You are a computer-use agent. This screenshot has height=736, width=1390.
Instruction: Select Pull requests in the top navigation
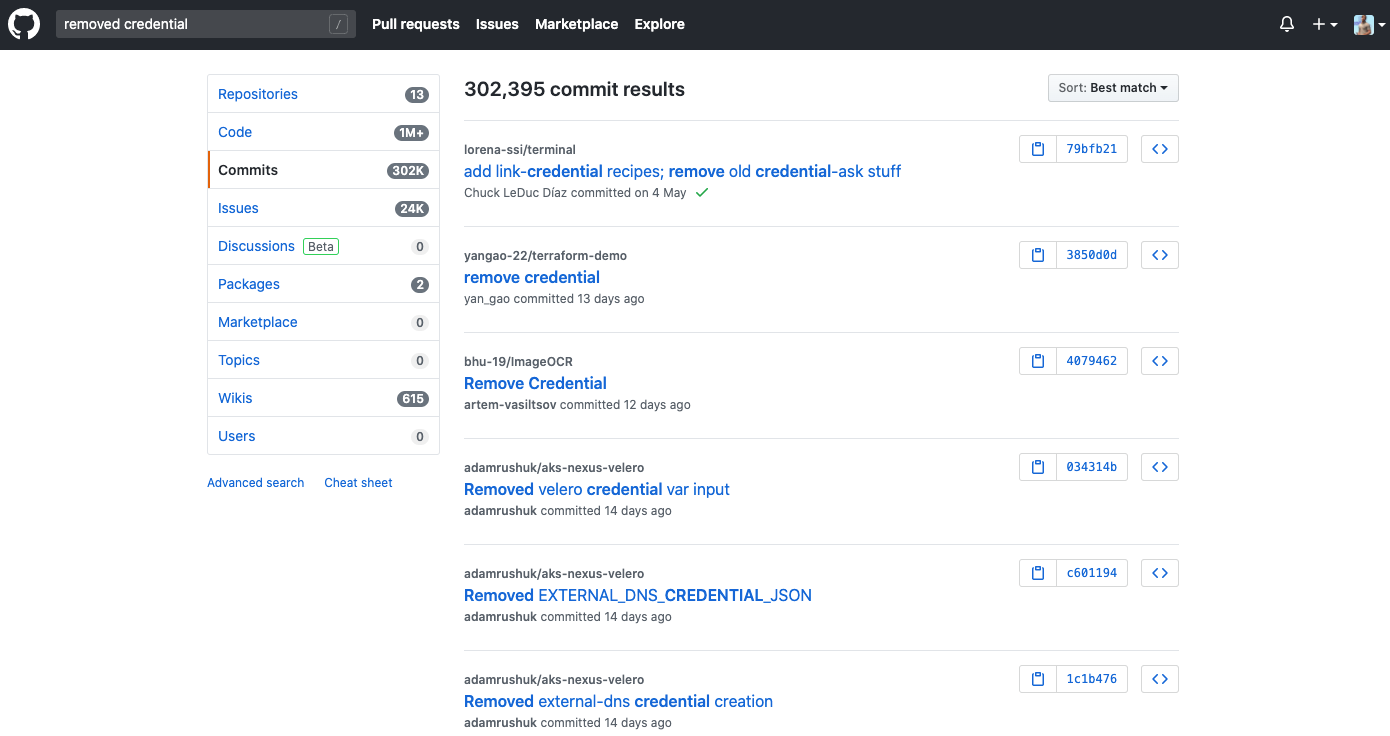[x=415, y=24]
